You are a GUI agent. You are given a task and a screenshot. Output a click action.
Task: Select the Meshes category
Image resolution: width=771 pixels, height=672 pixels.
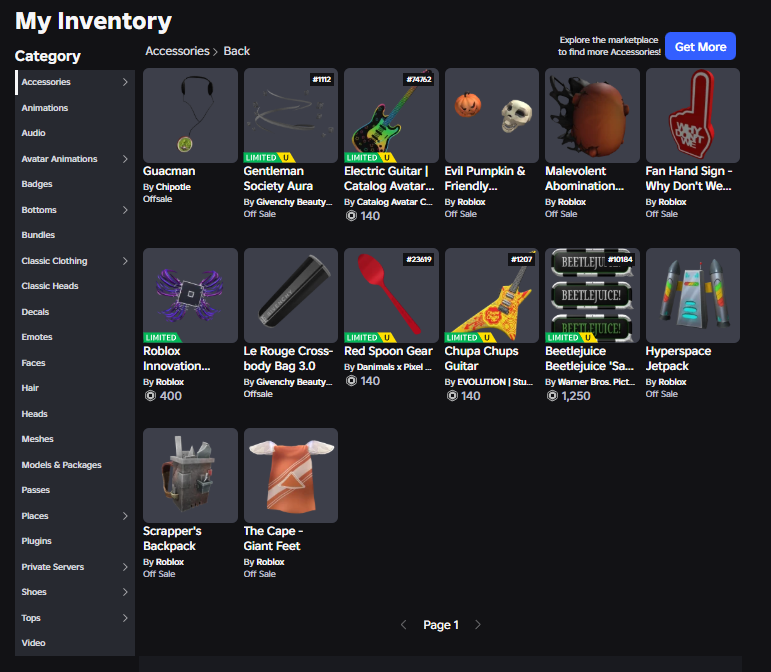(75, 439)
